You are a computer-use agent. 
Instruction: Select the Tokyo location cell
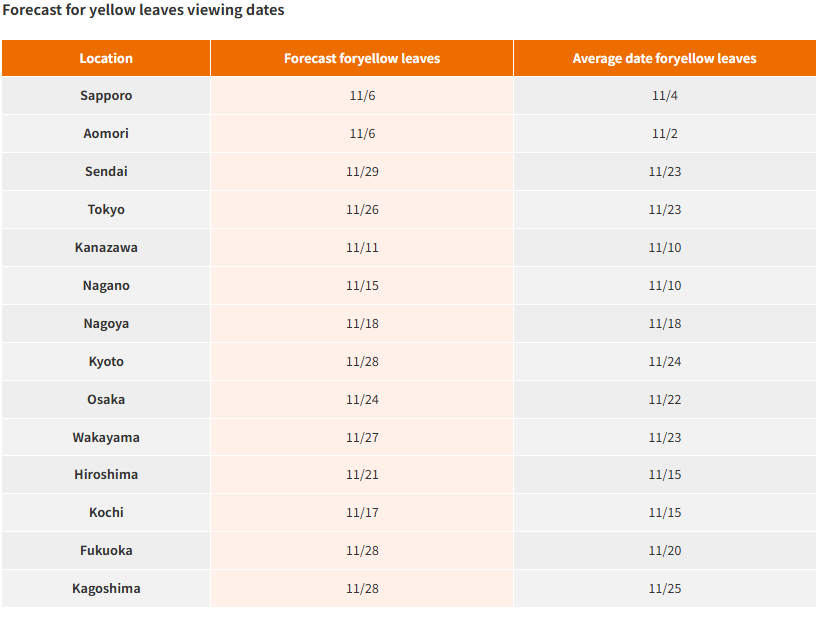(106, 210)
